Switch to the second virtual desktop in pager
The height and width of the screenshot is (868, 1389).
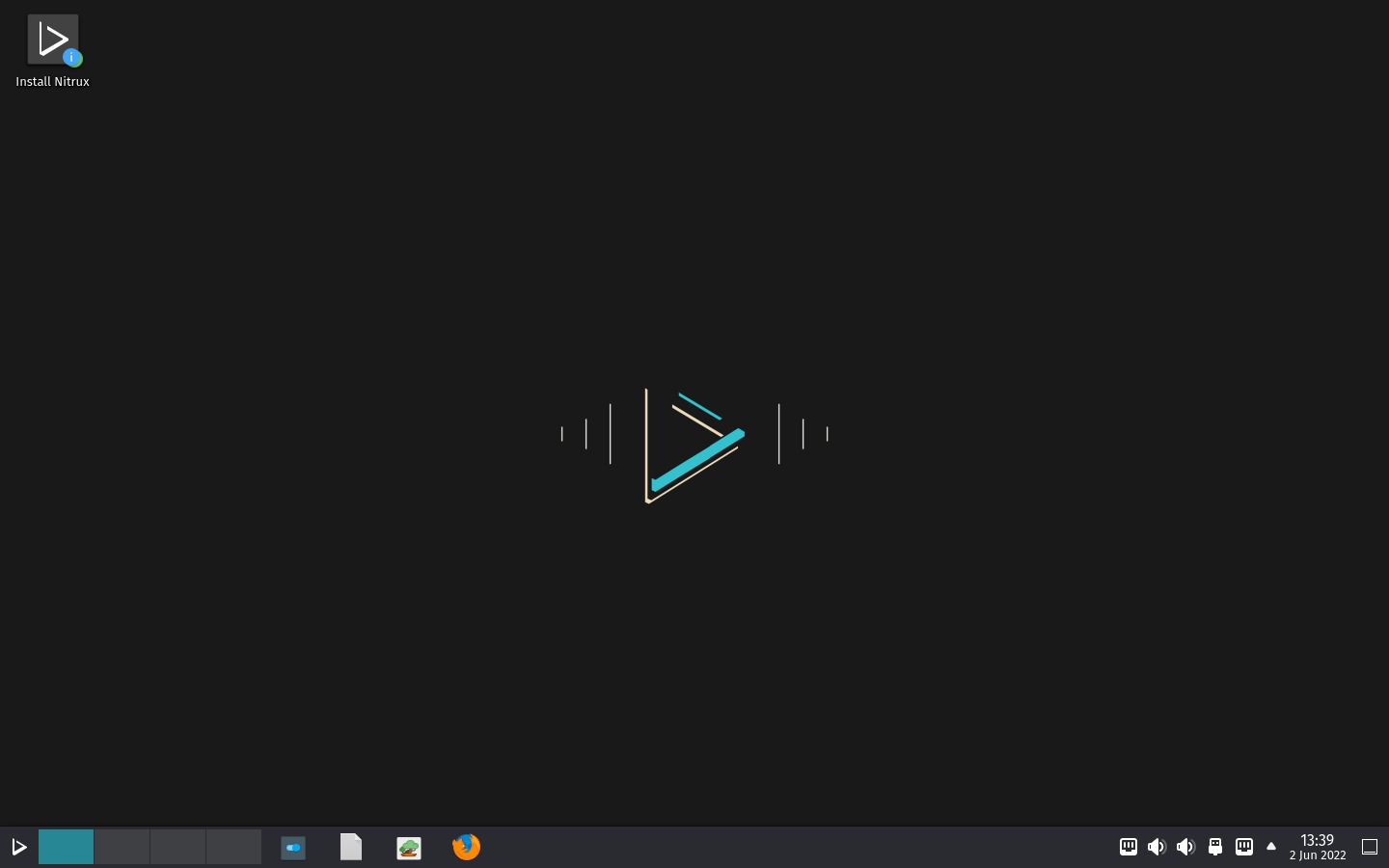pos(122,847)
